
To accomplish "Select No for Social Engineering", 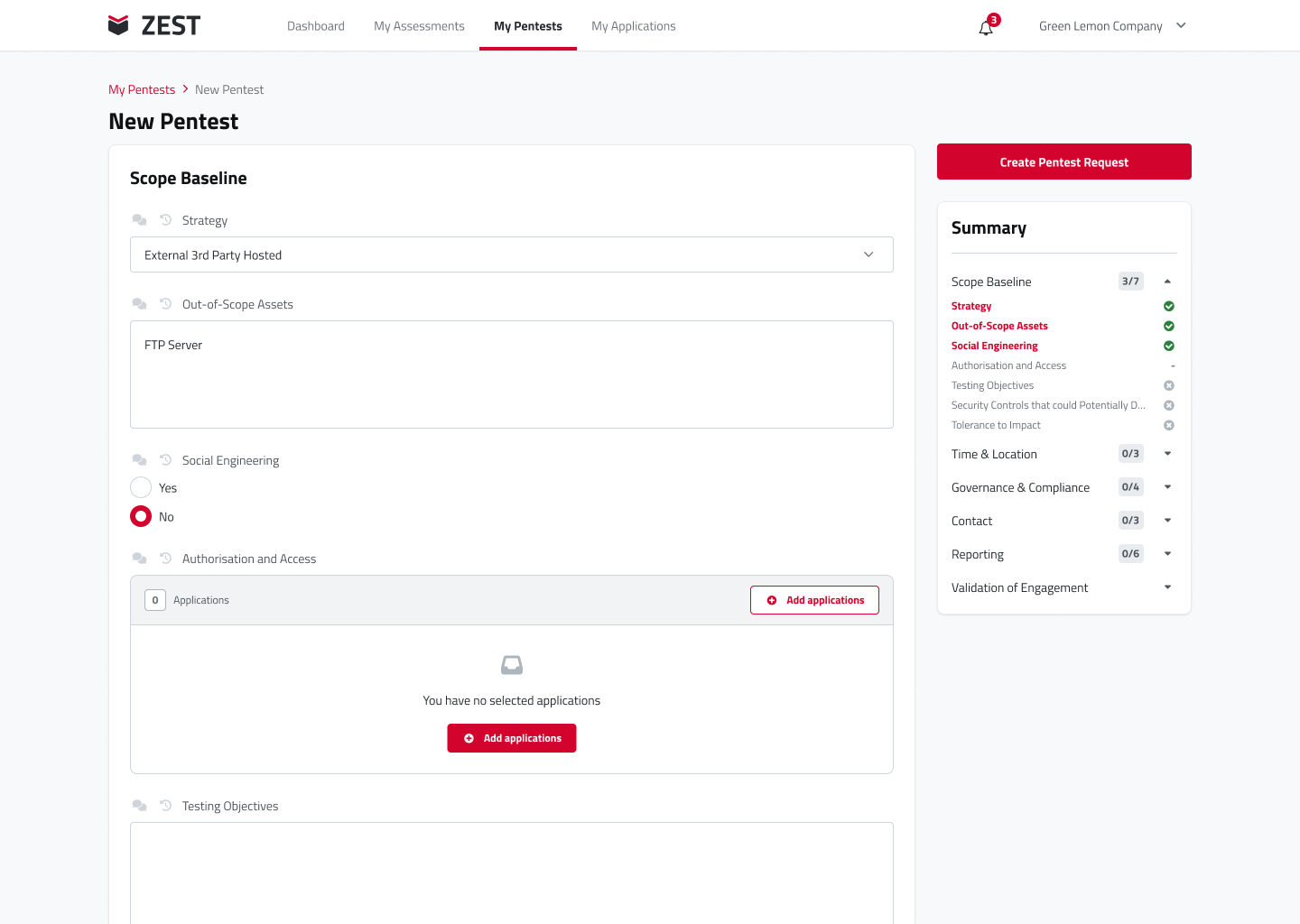I will 141,517.
